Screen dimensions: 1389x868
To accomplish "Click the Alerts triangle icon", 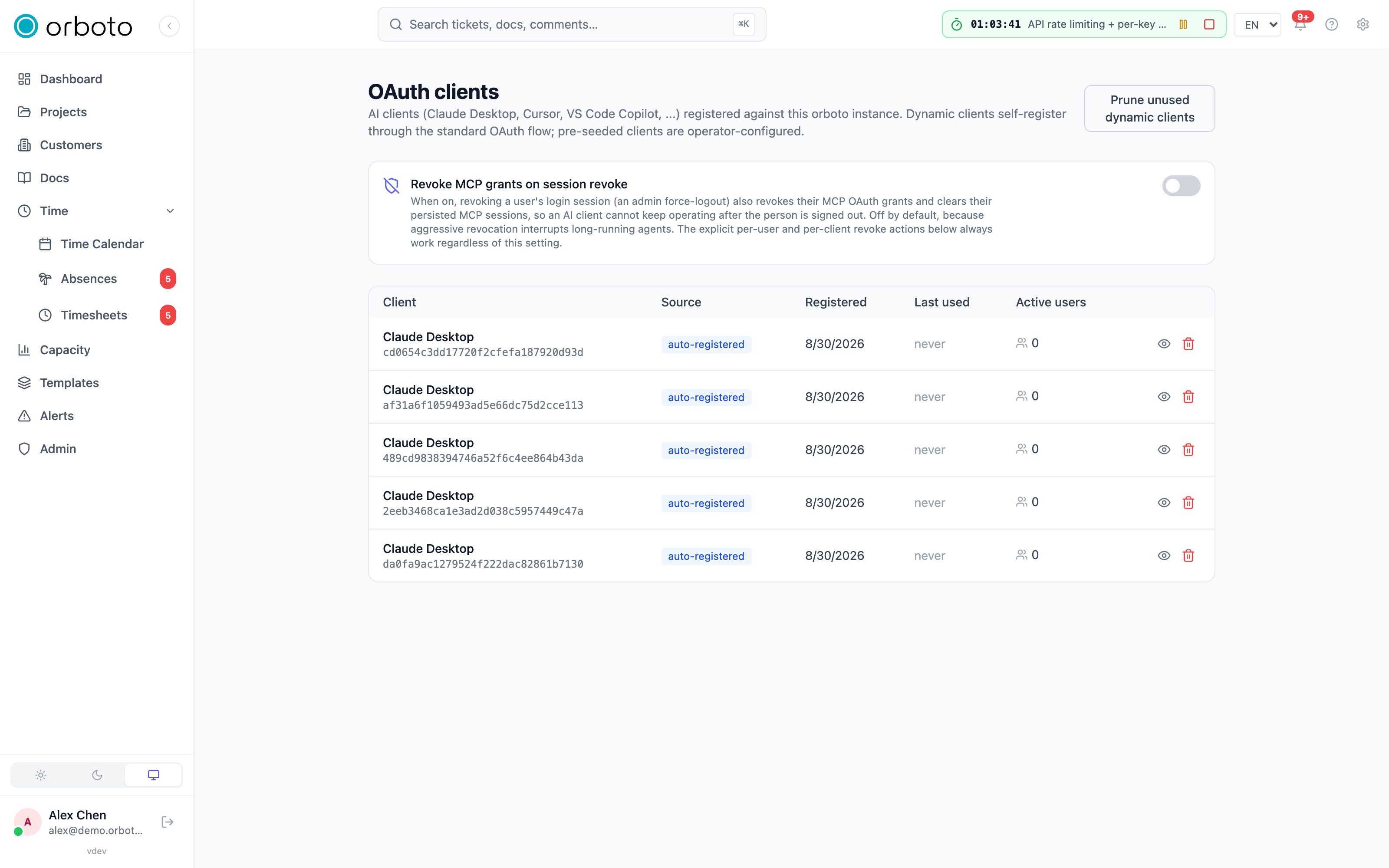I will (24, 416).
